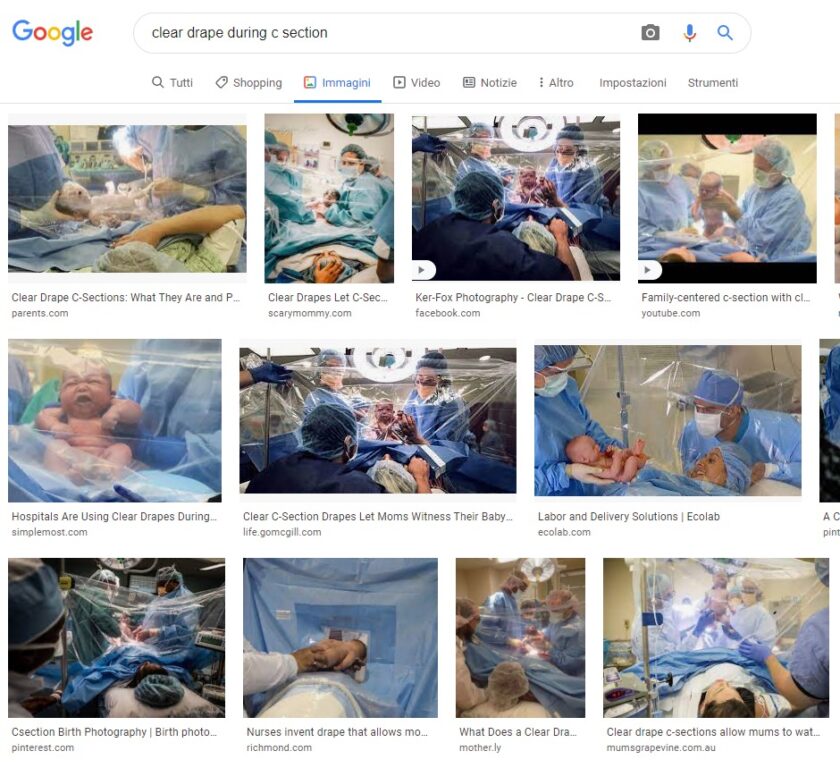Activate the microphone voice search icon
This screenshot has width=840, height=768.
689,33
